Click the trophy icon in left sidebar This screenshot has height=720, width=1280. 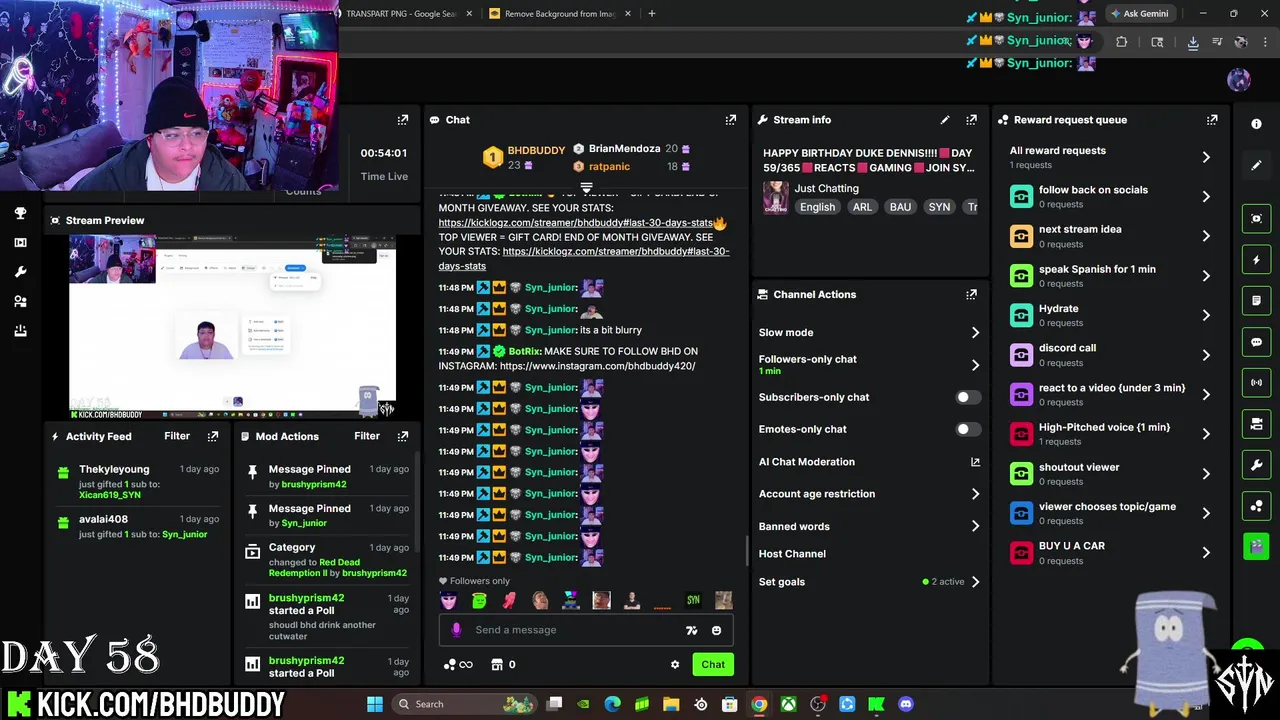(x=20, y=213)
